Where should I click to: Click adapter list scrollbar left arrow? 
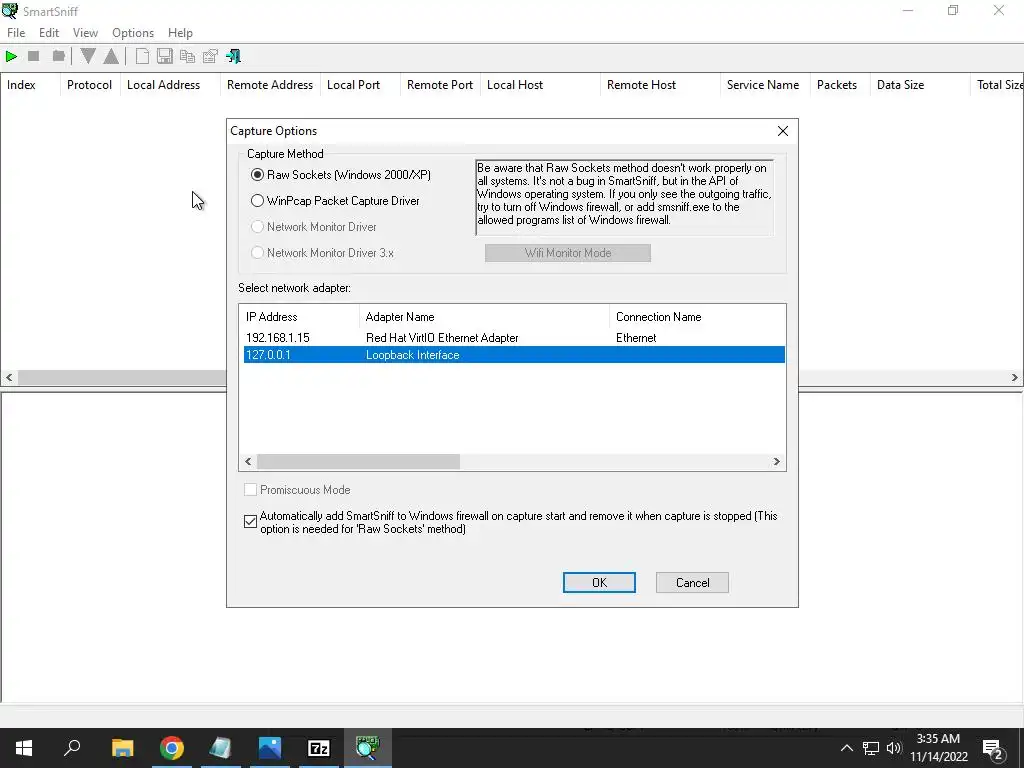[248, 462]
